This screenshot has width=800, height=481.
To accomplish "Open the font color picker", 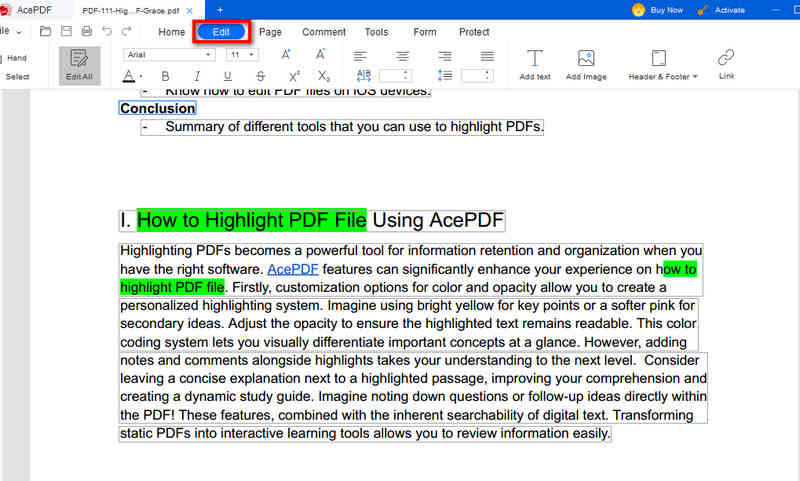I will point(132,76).
